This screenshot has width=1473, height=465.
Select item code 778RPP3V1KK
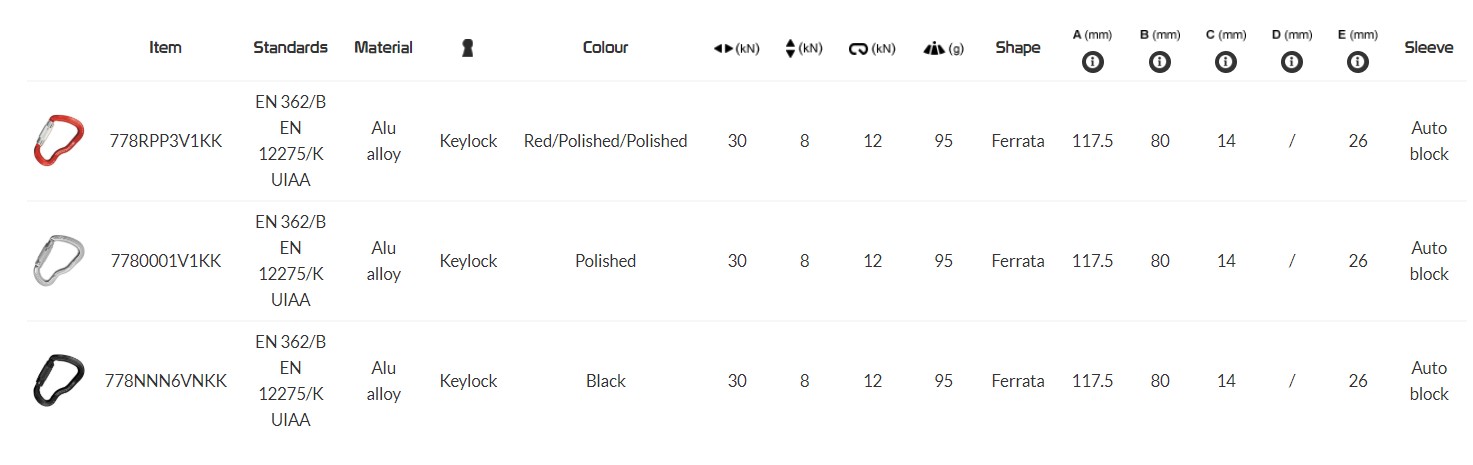point(165,141)
